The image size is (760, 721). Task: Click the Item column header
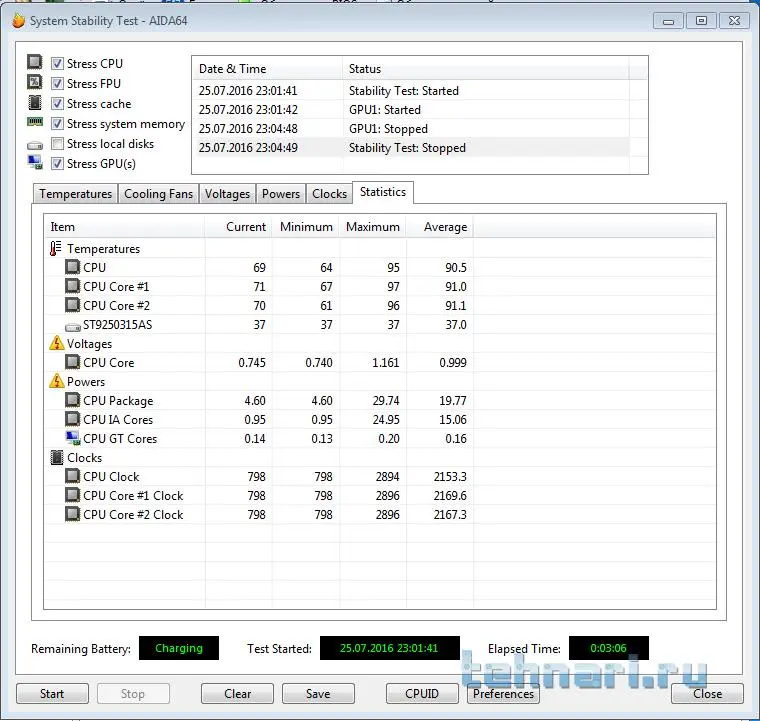tap(125, 227)
